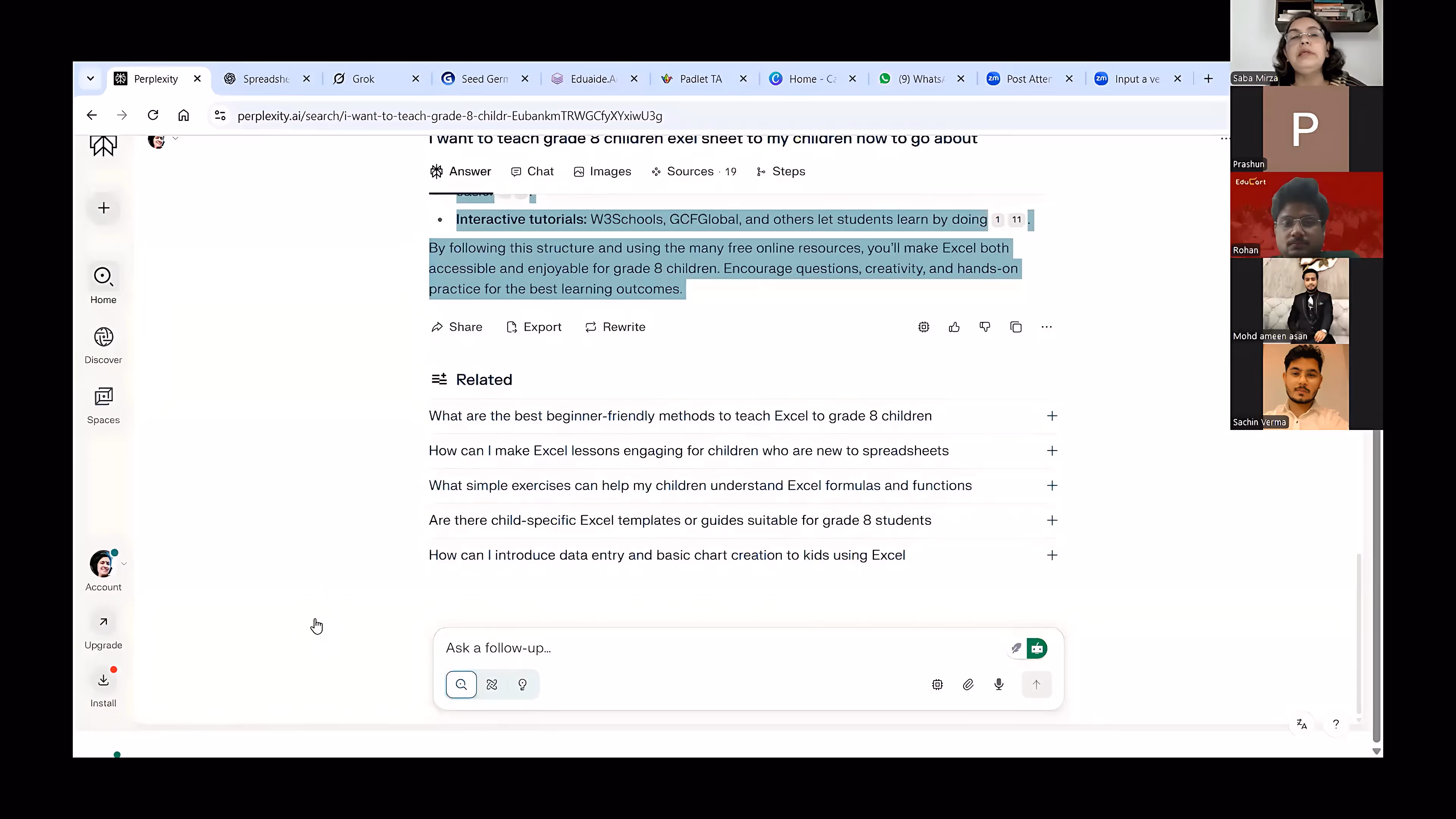Select the Search mode toggle

pyautogui.click(x=461, y=684)
